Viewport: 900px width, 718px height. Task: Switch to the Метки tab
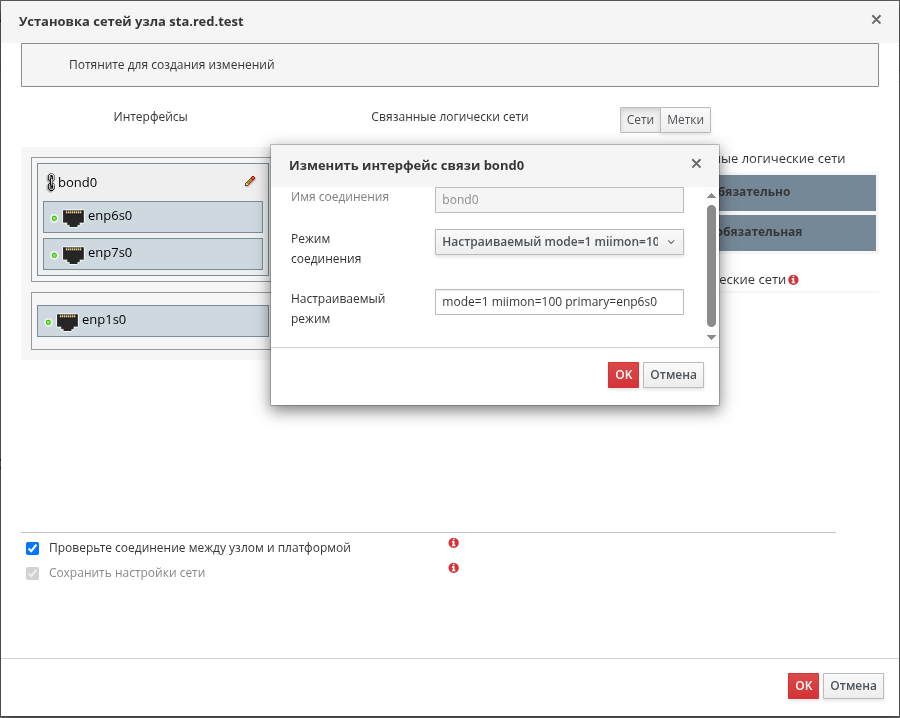coord(685,120)
